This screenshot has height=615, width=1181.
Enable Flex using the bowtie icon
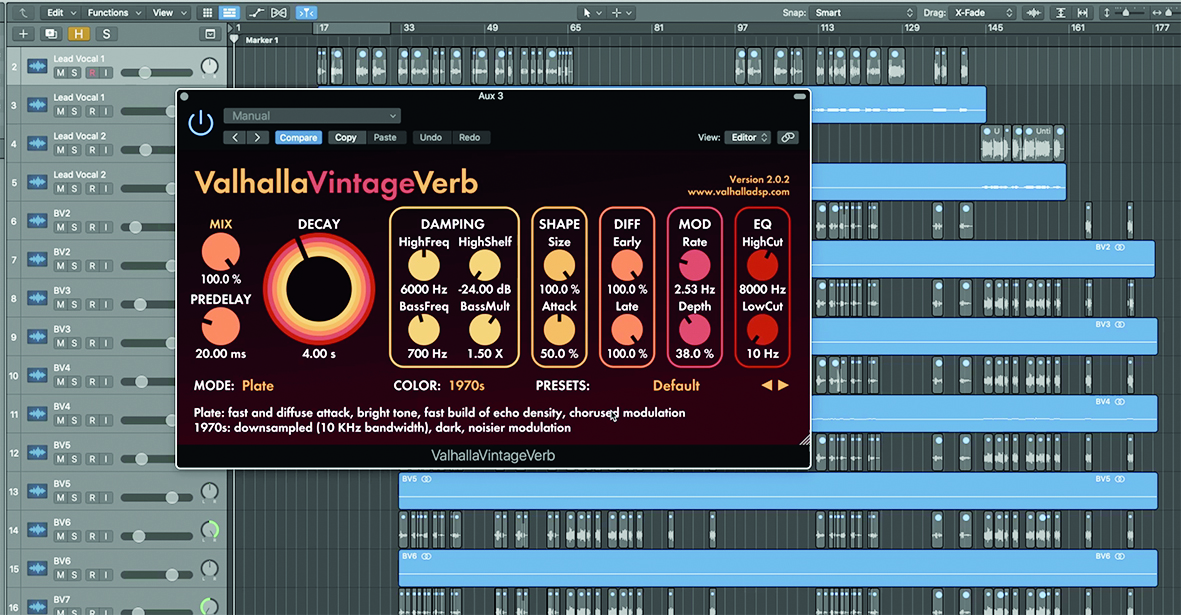pyautogui.click(x=279, y=13)
